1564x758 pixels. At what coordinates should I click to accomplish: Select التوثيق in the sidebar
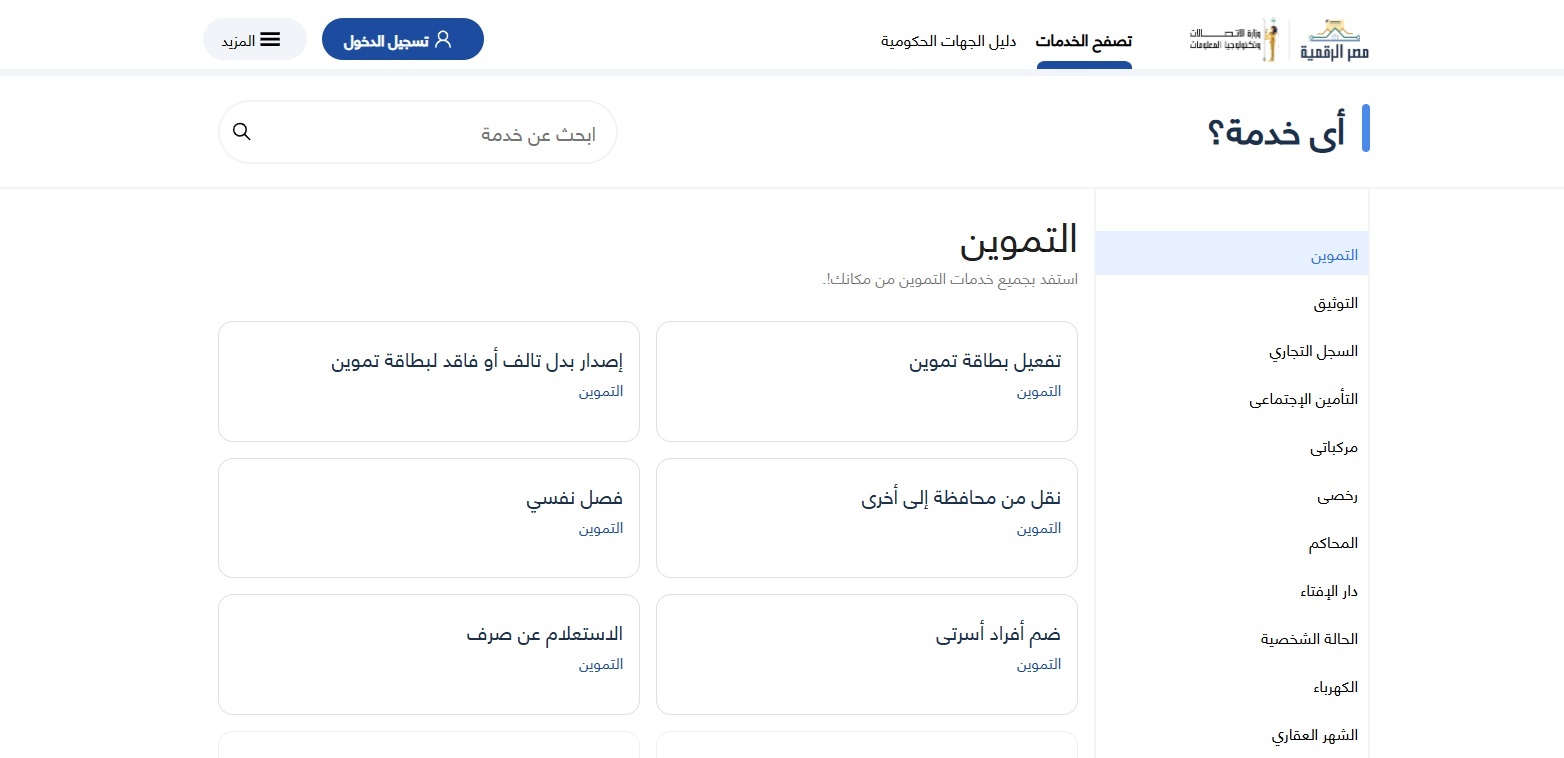pos(1232,303)
